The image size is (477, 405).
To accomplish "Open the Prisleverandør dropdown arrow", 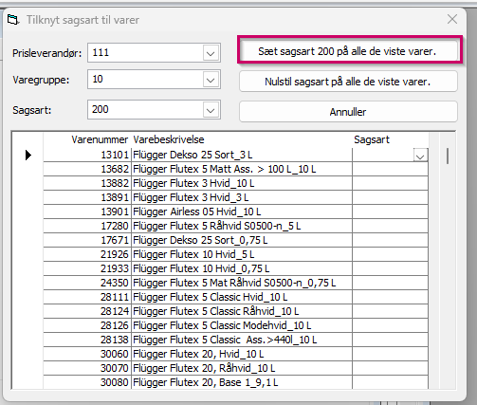I will (x=210, y=53).
